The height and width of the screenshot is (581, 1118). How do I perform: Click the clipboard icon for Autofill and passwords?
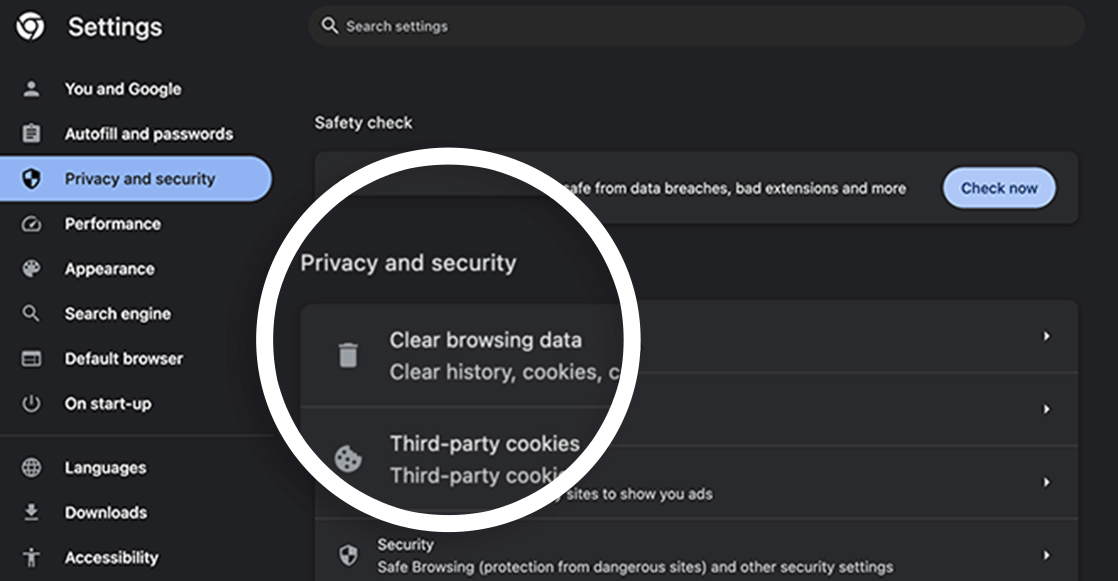click(31, 133)
